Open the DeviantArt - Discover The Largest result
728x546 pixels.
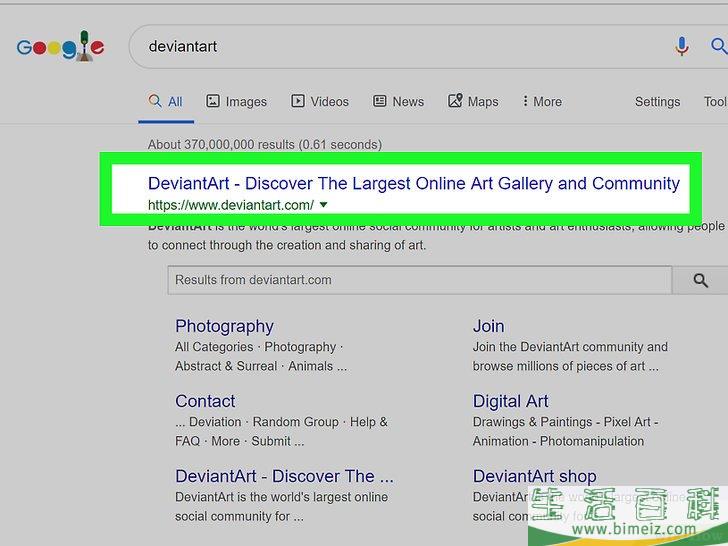(414, 183)
